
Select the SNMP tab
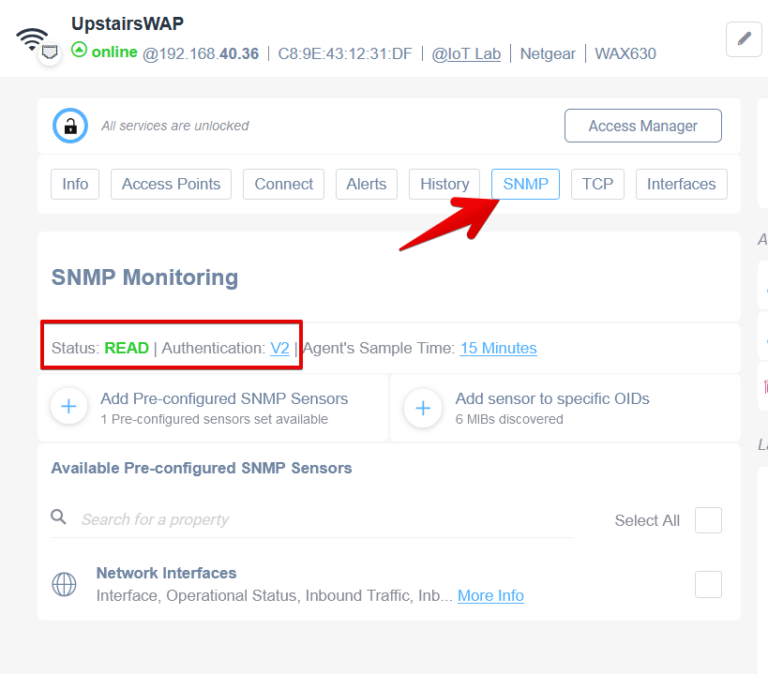(525, 184)
